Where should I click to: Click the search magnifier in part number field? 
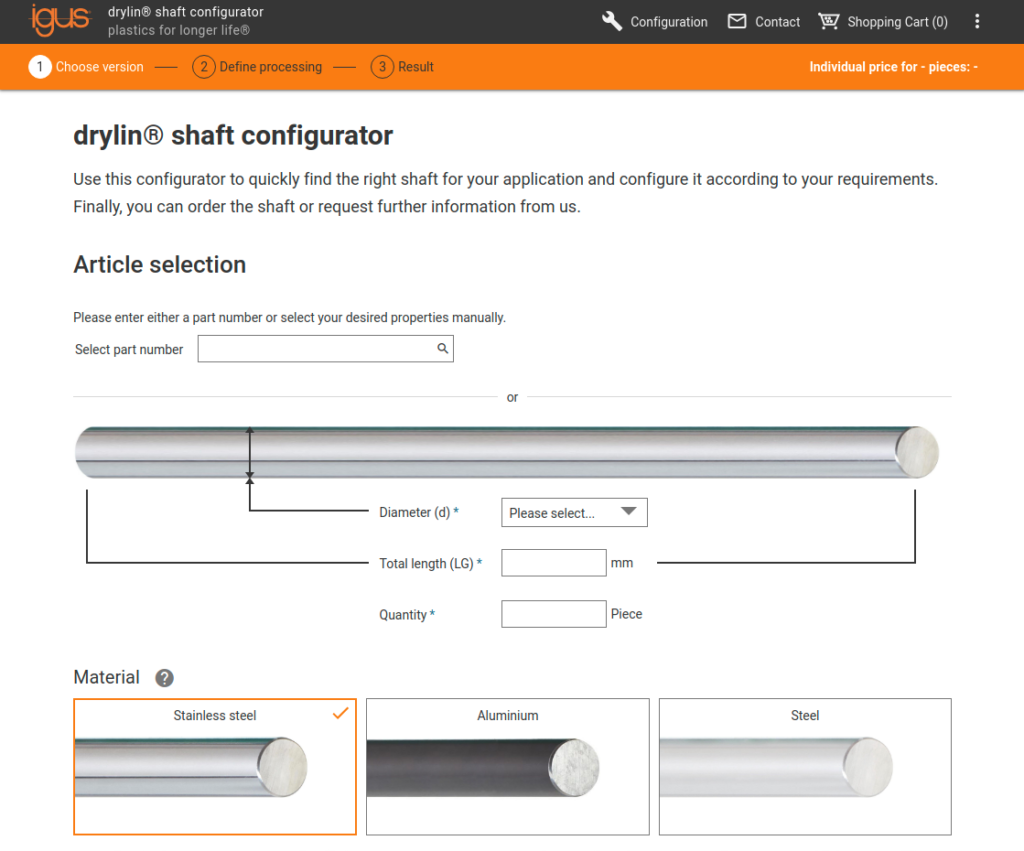(442, 349)
